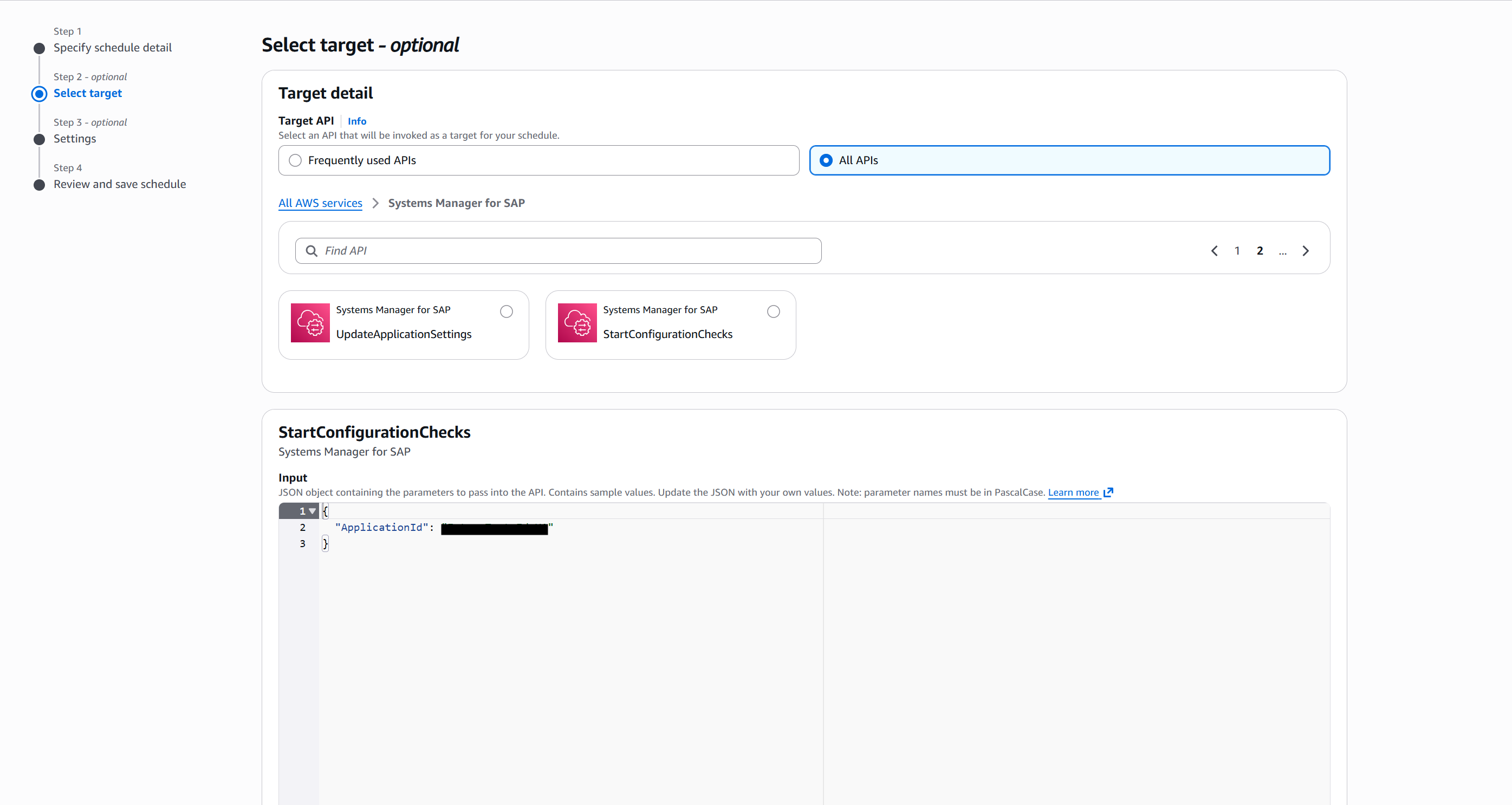Select the Frequently used APIs radio
The height and width of the screenshot is (805, 1512).
pos(295,160)
